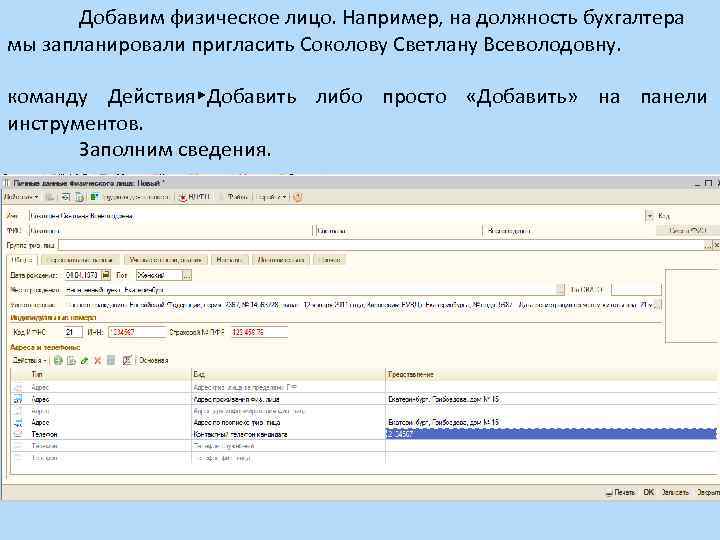Click the Имя full name field
The image size is (720, 540).
tap(337, 216)
